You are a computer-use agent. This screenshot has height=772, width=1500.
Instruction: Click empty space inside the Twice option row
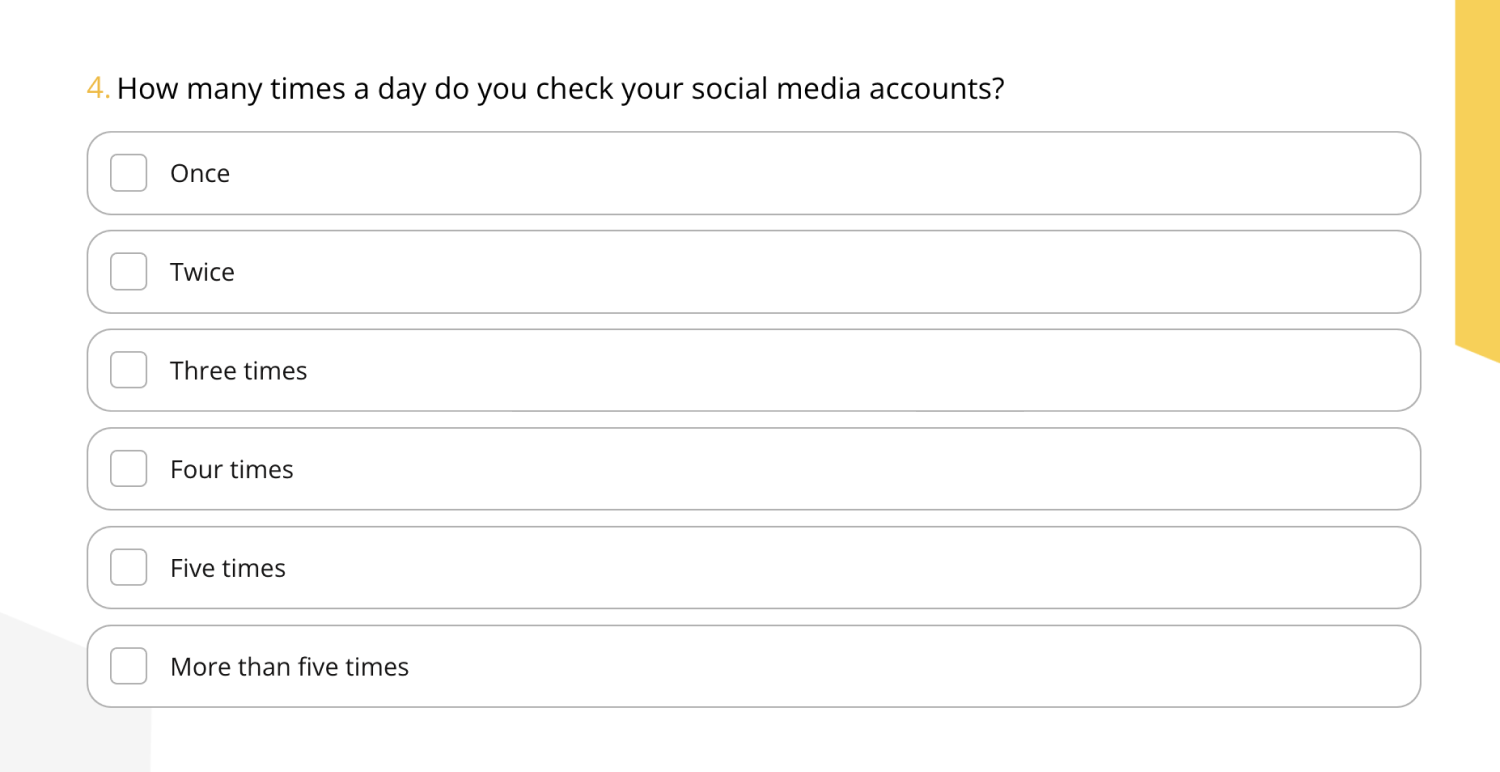(800, 272)
